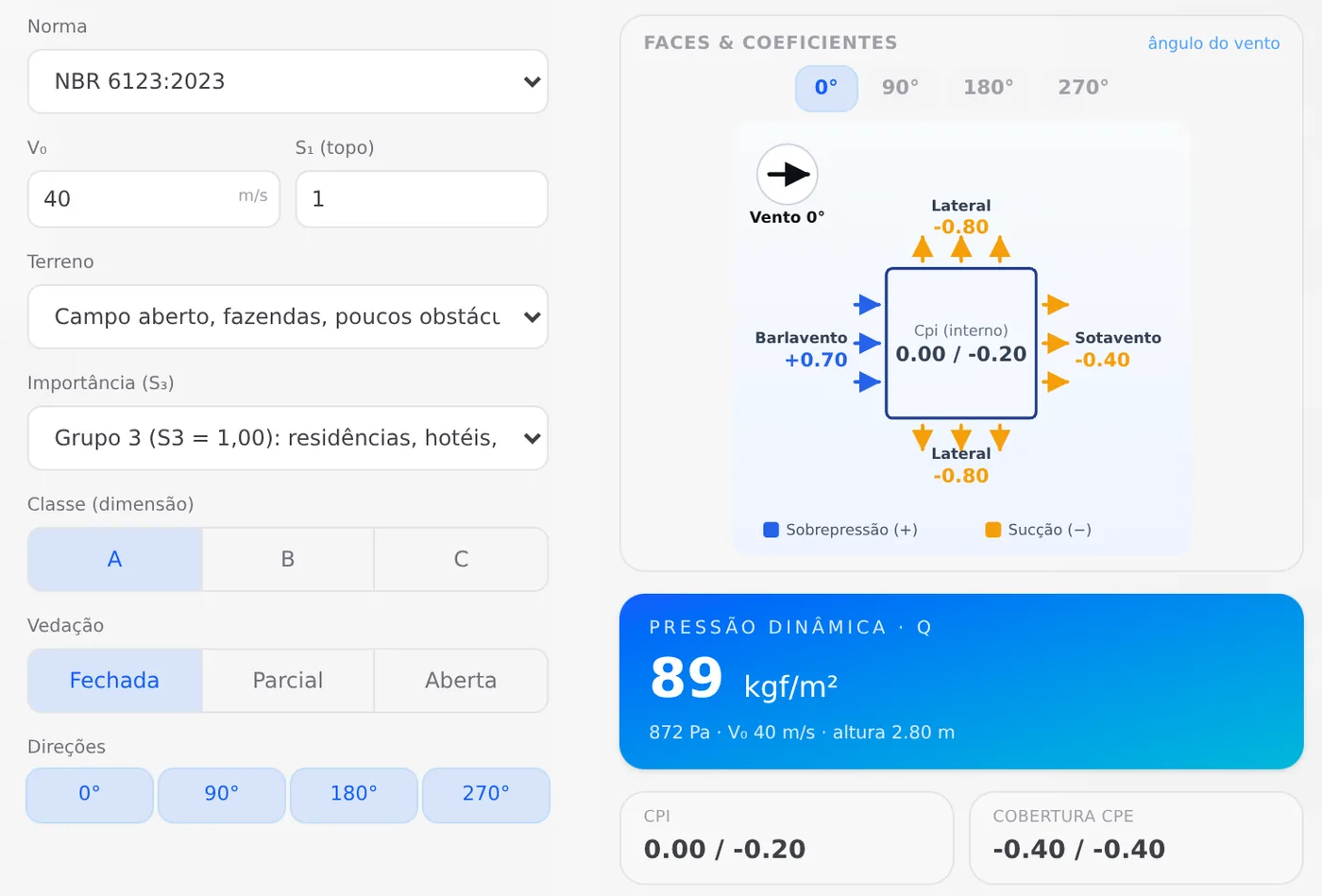The image size is (1322, 896).
Task: Toggle the 90° direction chip under Direções
Action: [x=222, y=795]
